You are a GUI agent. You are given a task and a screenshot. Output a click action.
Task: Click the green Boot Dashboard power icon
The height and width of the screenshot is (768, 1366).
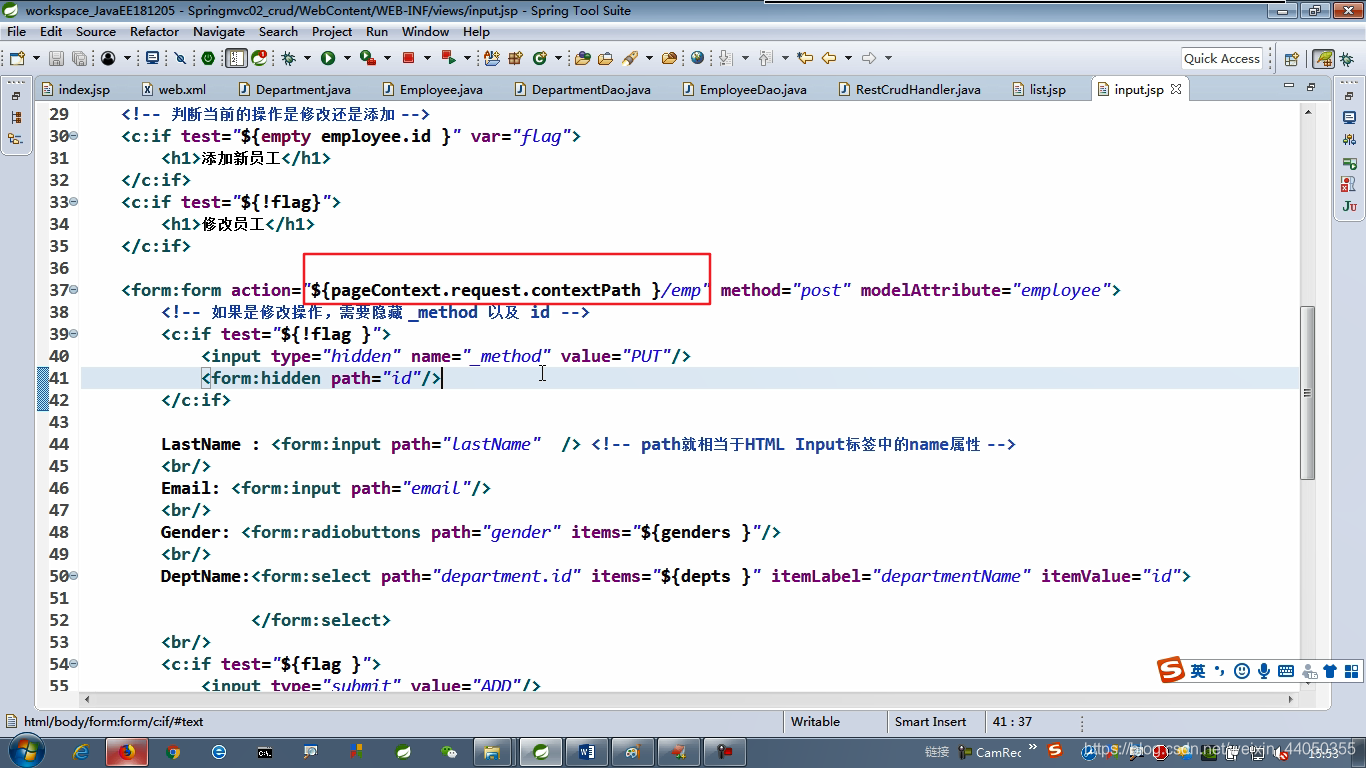pyautogui.click(x=208, y=58)
